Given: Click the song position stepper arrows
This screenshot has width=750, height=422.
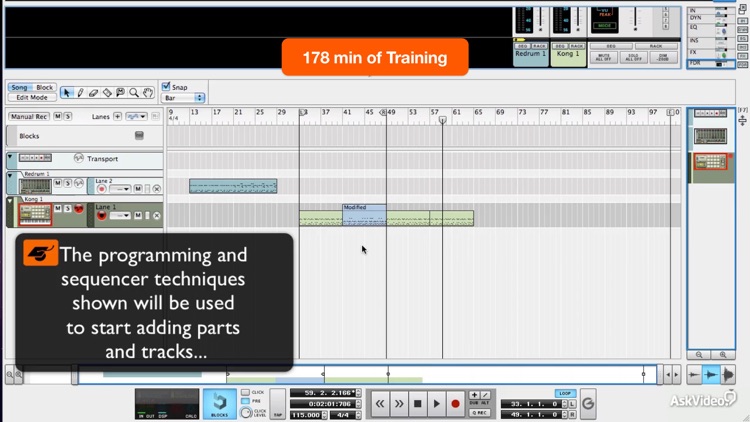Looking at the screenshot, I should pyautogui.click(x=359, y=393).
